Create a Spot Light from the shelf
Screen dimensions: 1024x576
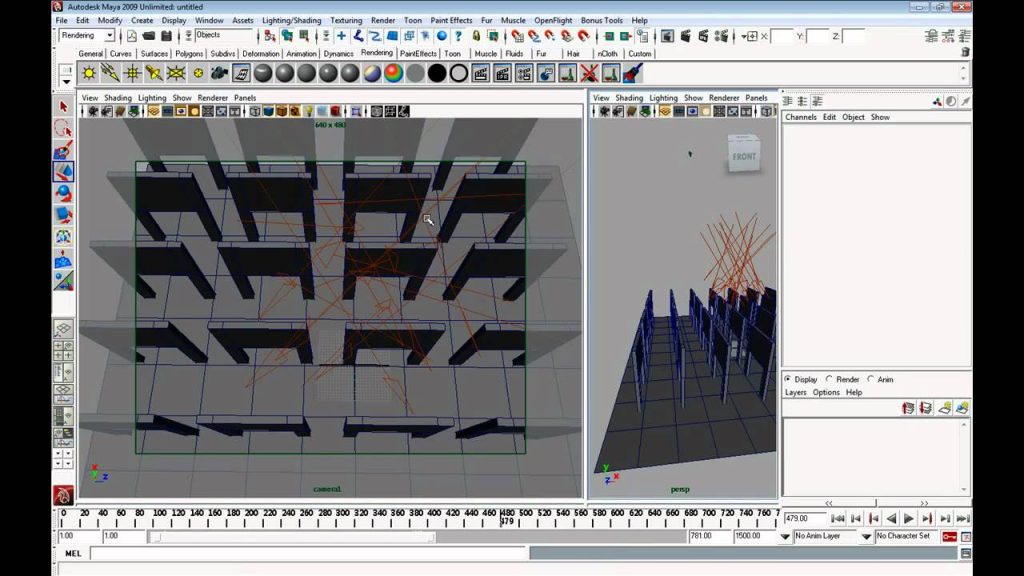pos(154,73)
